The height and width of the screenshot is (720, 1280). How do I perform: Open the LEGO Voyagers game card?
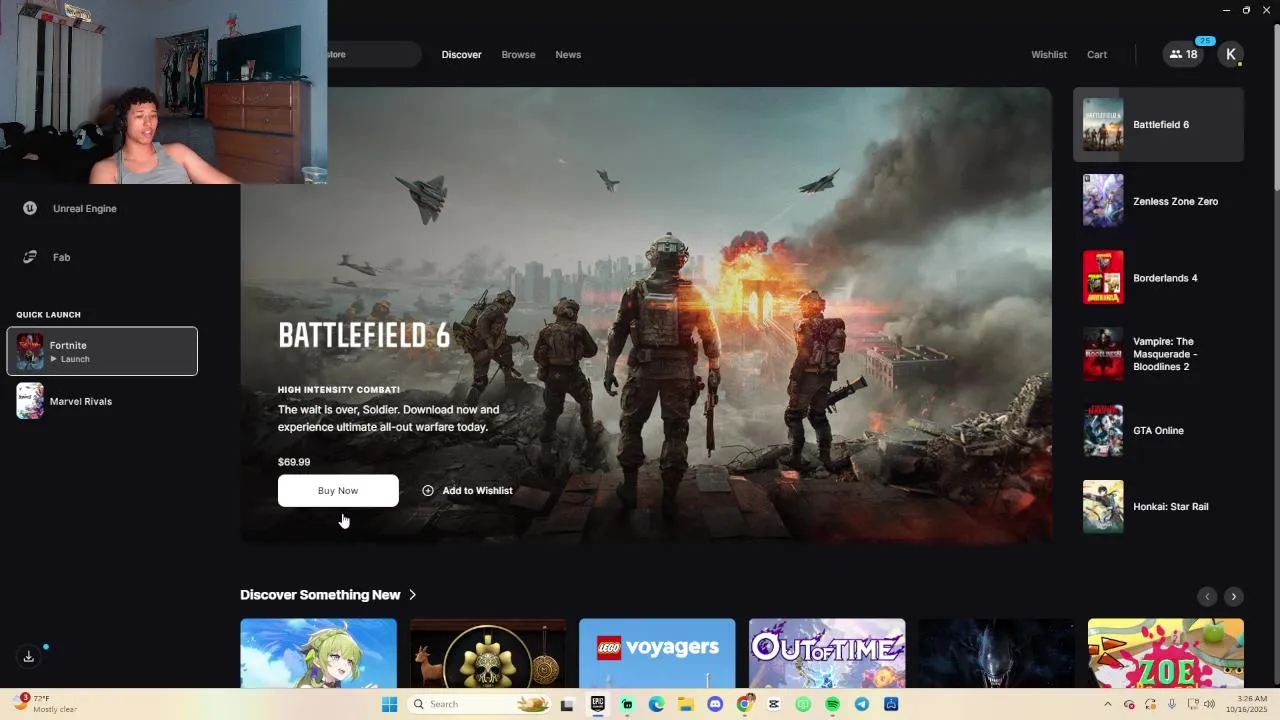657,653
